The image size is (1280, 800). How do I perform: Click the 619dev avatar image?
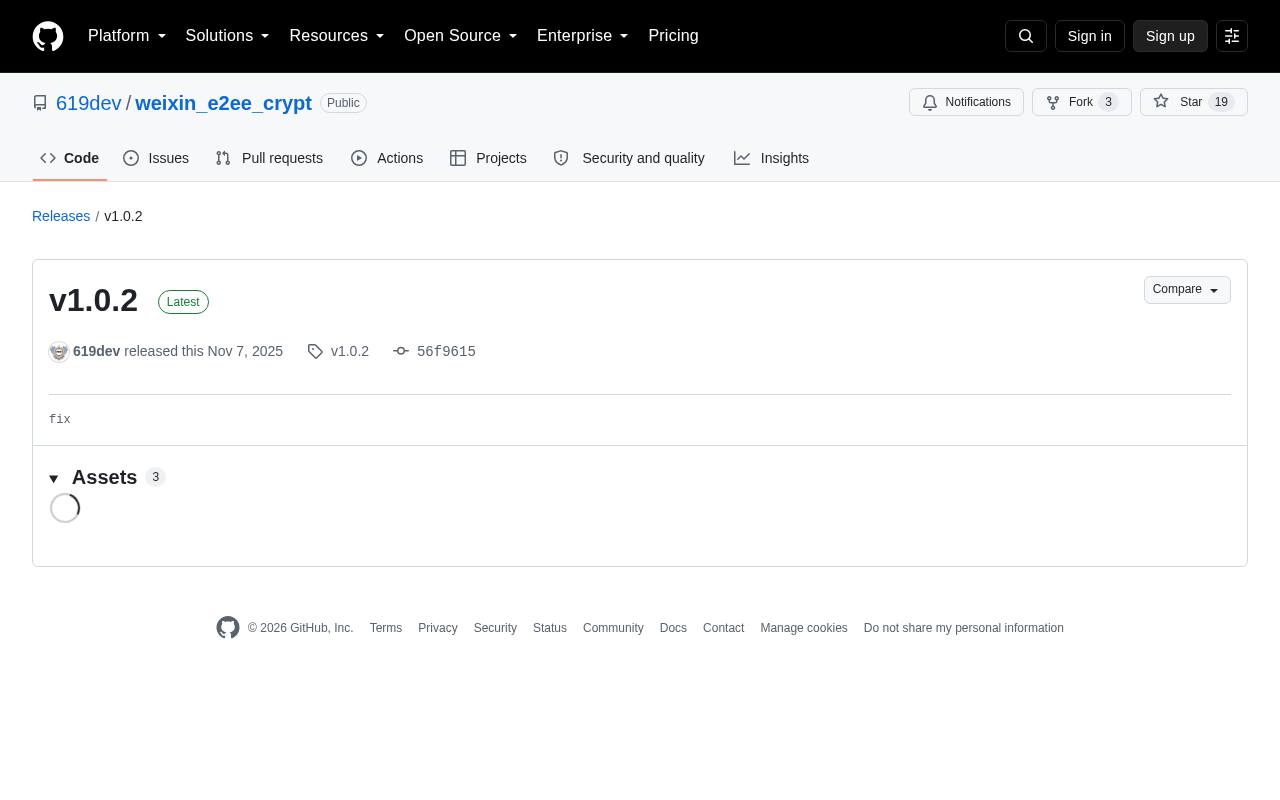point(59,351)
